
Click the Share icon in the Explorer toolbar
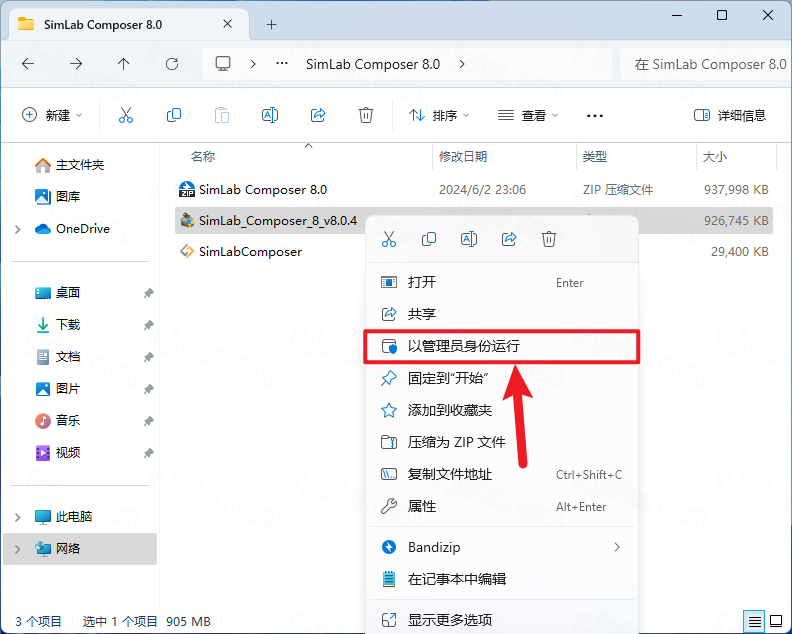(x=318, y=115)
